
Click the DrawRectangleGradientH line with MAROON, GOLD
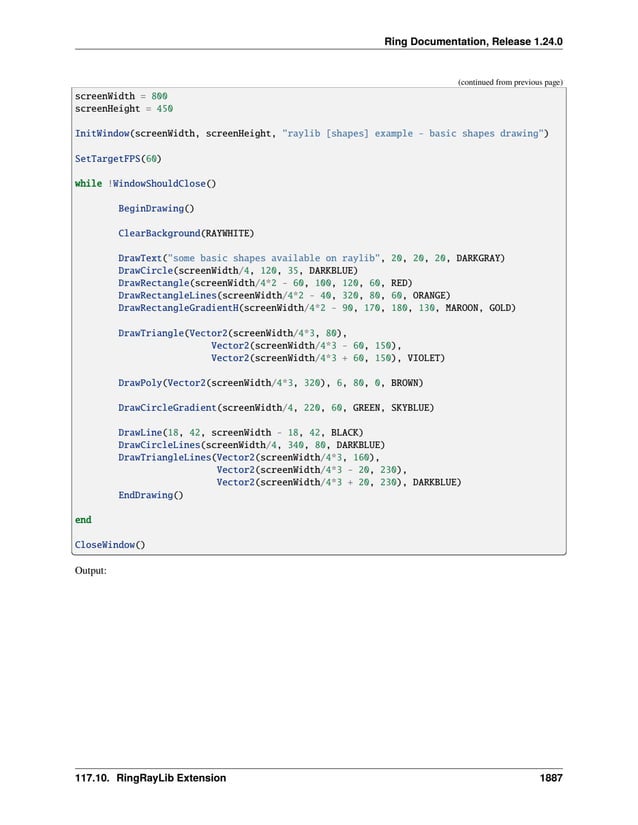coord(317,308)
